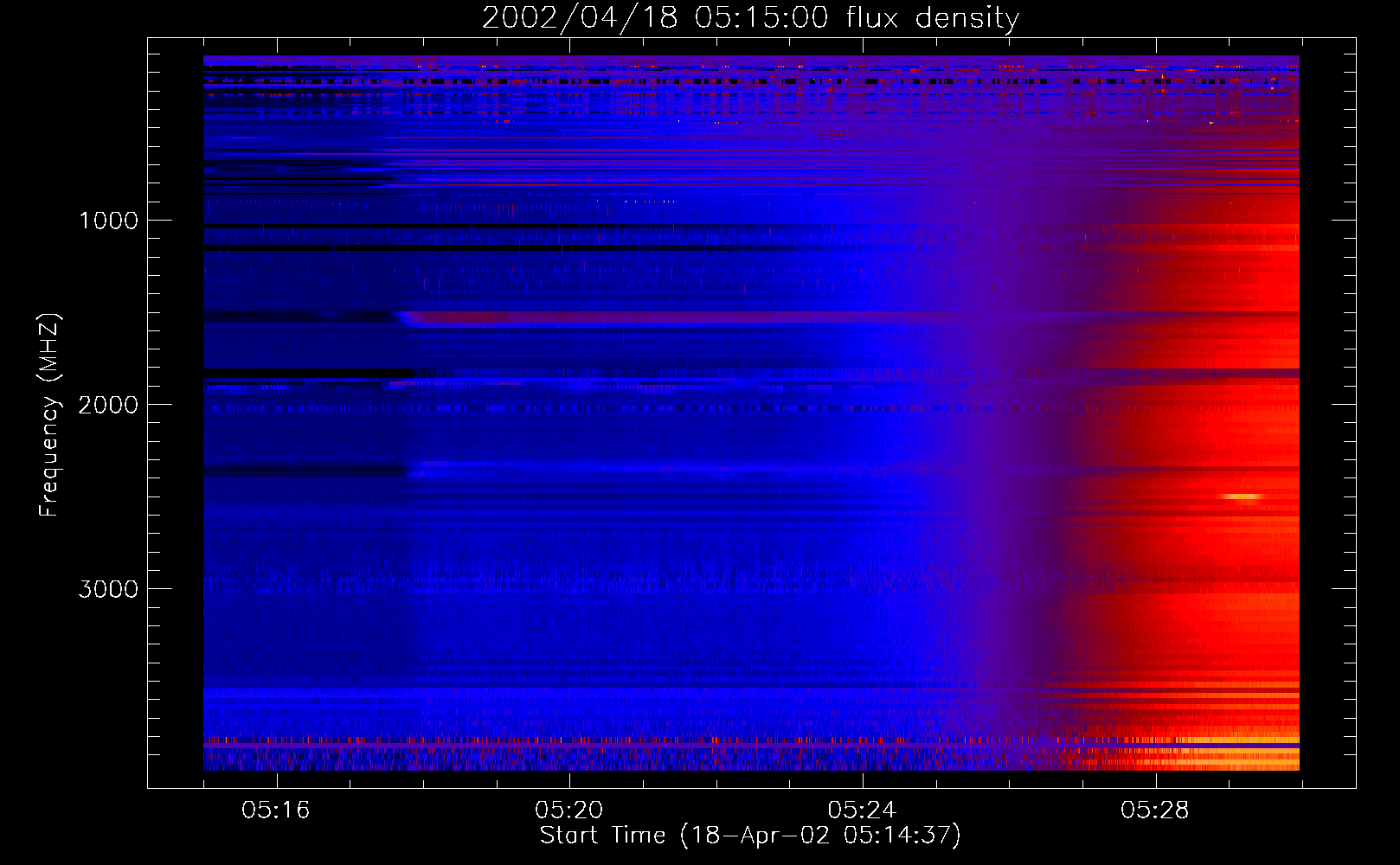Screen dimensions: 1400x865
Task: Click the bright yellow burst spot near 2500 MHz
Action: [1244, 497]
